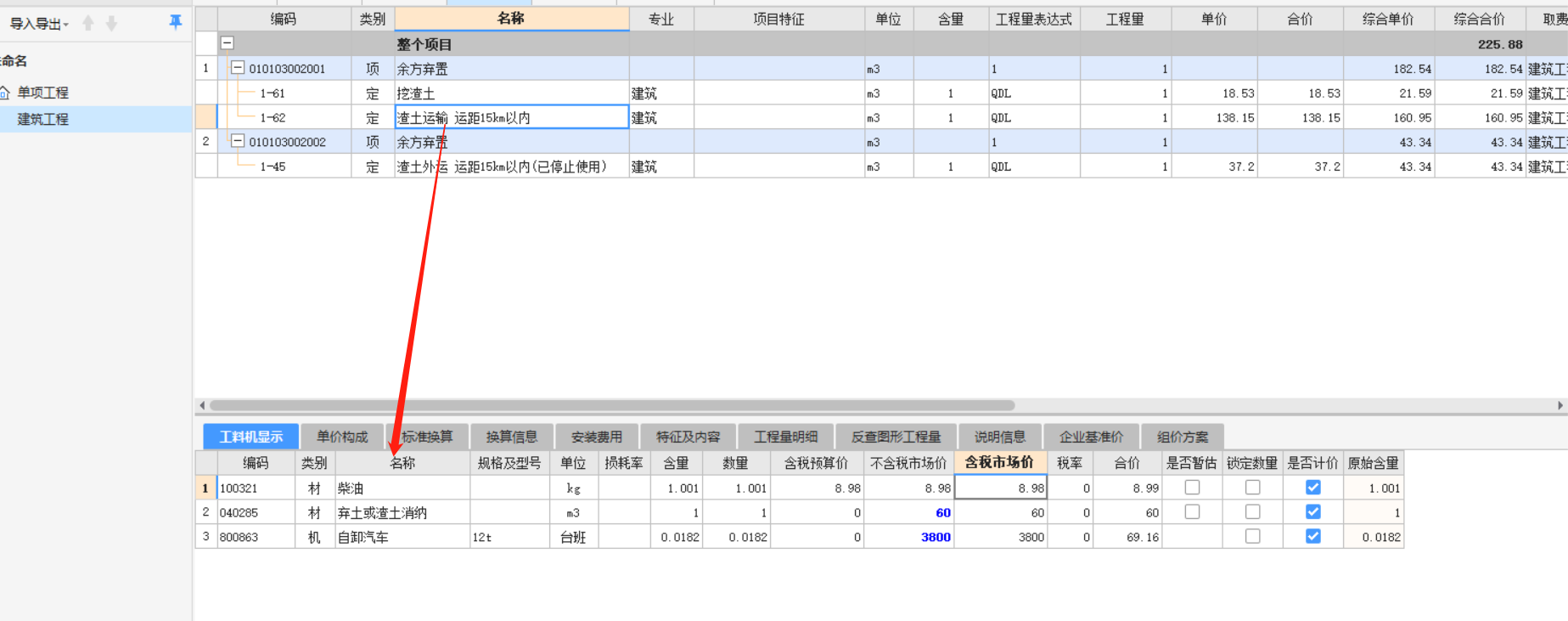The height and width of the screenshot is (621, 1568).
Task: Open the 导入导出 dropdown menu
Action: click(x=39, y=24)
